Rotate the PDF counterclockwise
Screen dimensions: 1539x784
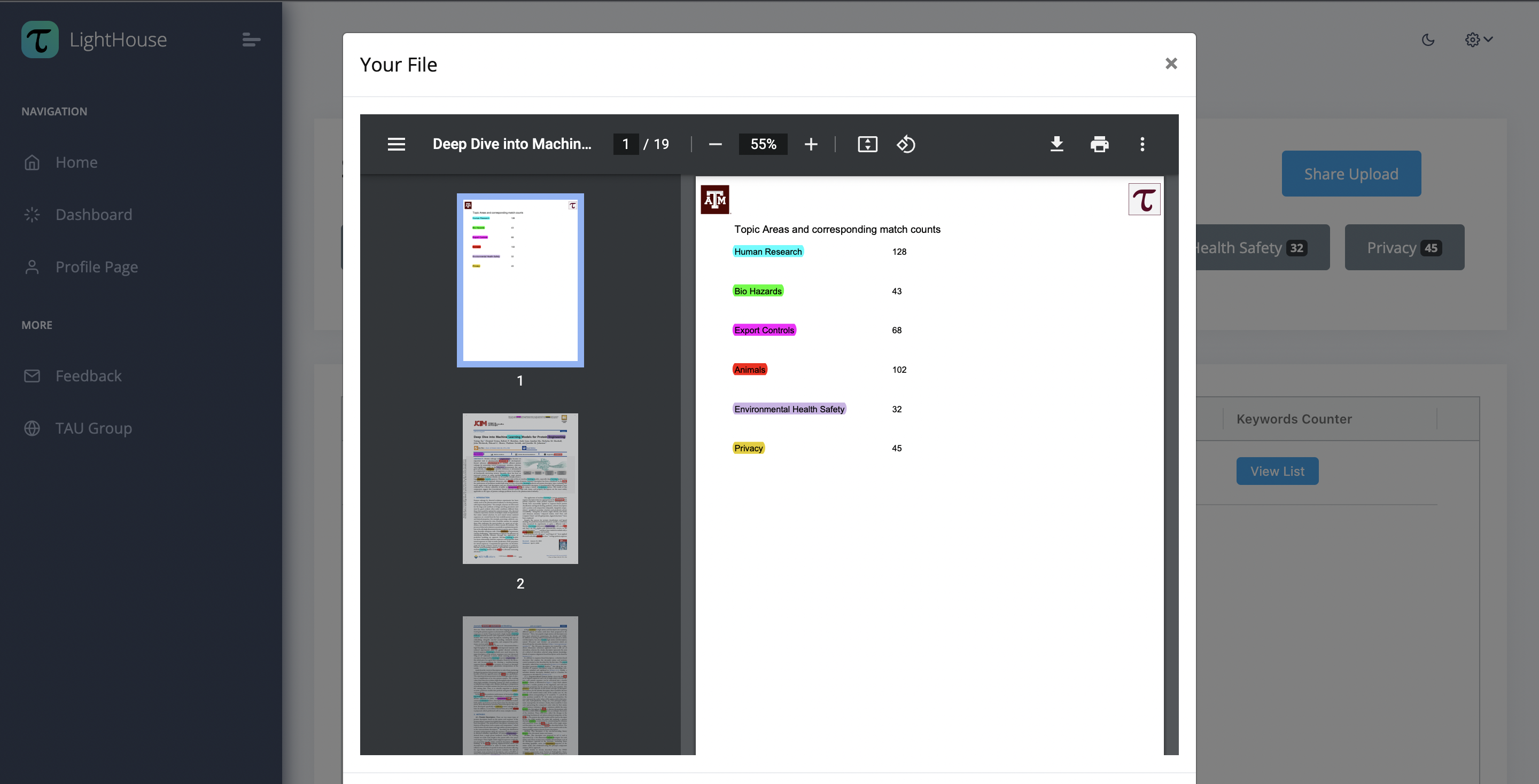[x=906, y=145]
